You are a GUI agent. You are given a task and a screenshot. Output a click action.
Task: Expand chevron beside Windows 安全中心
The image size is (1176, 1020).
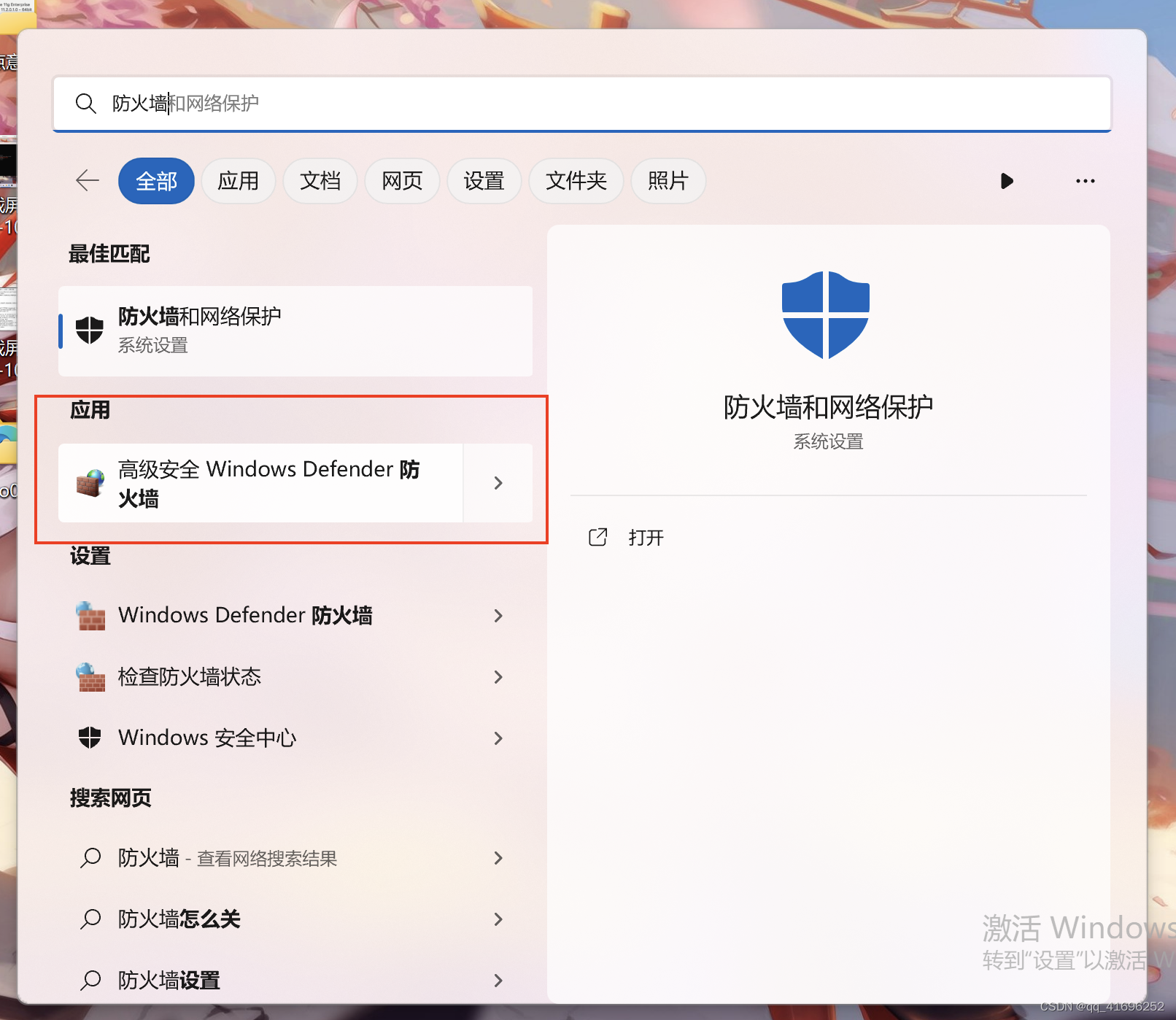498,738
